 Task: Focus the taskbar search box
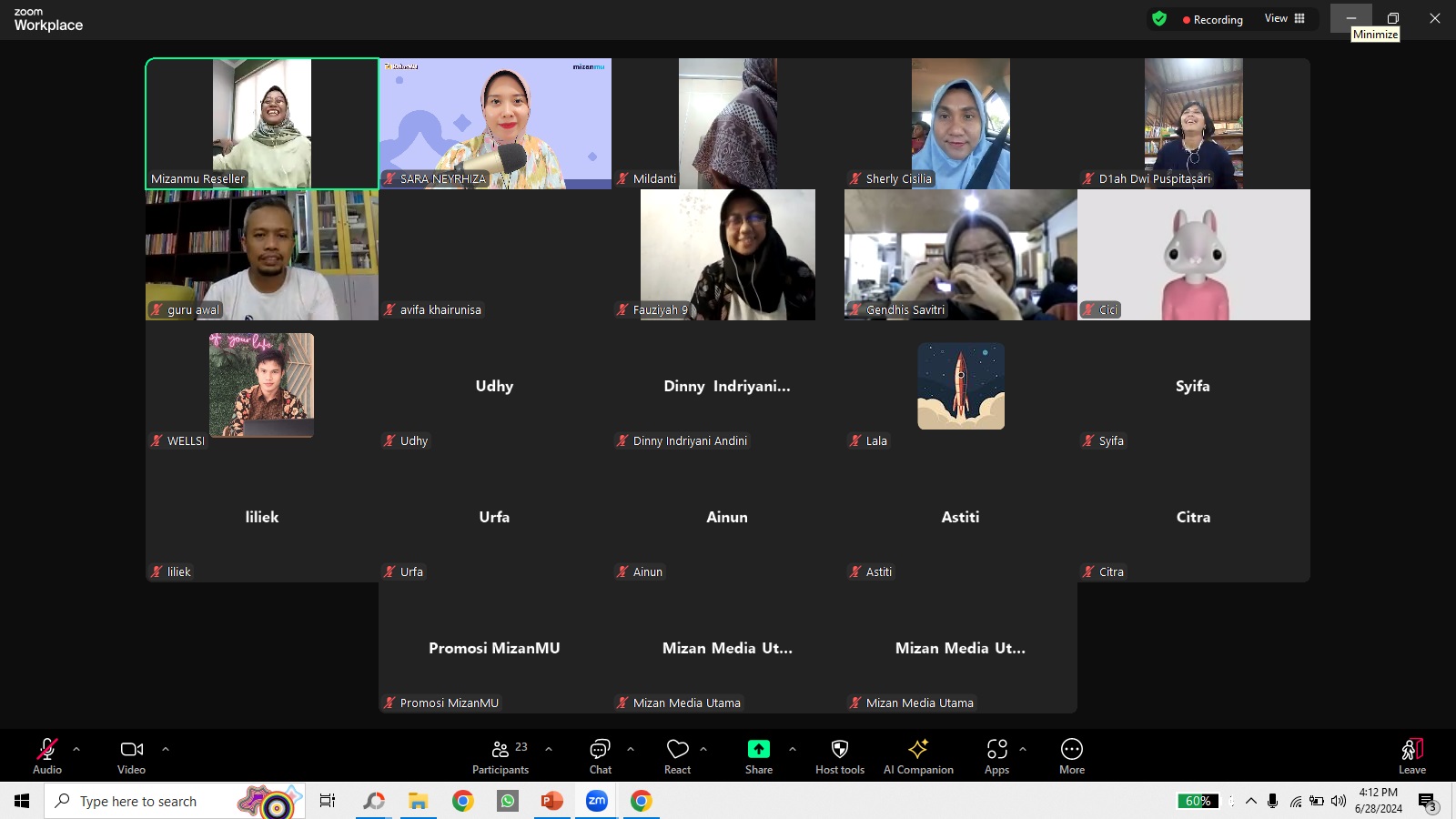[x=175, y=801]
